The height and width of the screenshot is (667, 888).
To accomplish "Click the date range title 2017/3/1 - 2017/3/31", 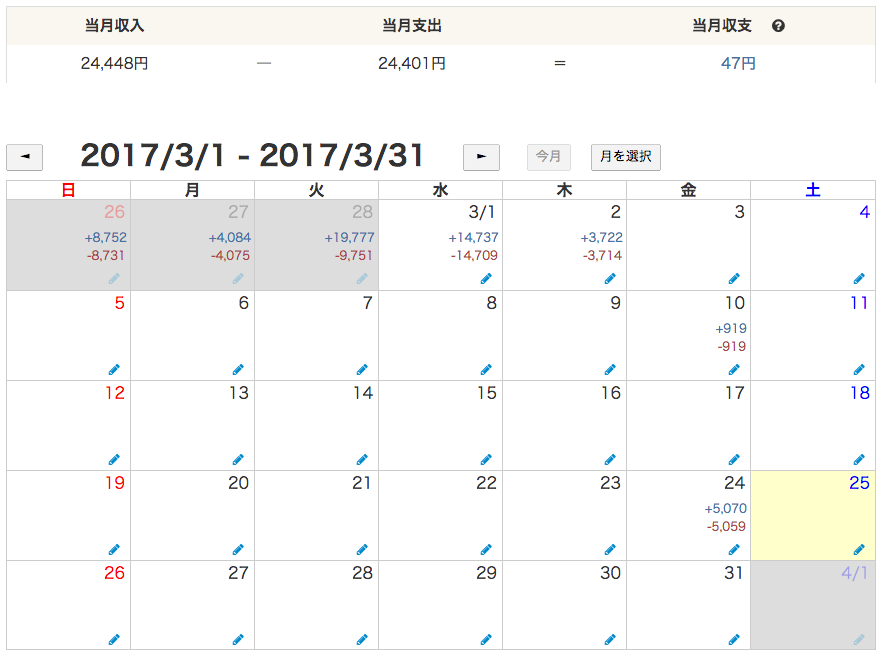I will 252,156.
